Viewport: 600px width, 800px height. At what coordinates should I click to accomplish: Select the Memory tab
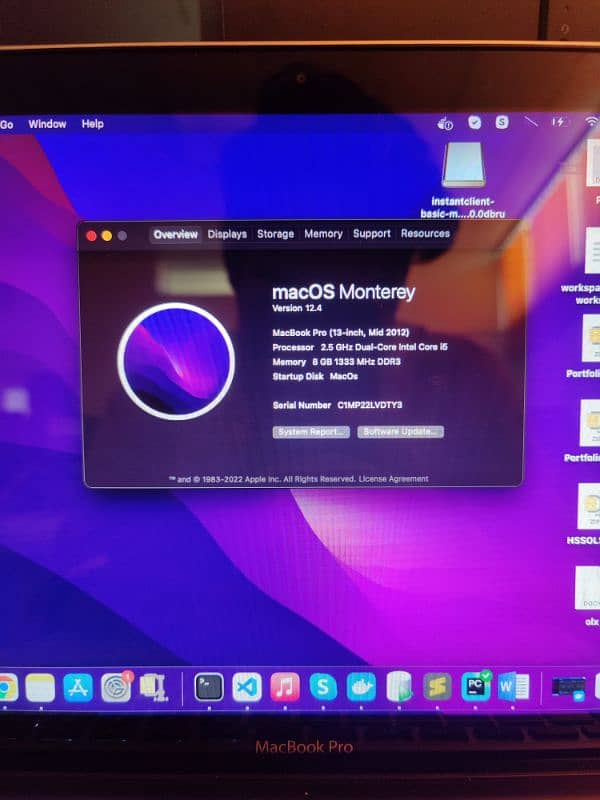323,234
